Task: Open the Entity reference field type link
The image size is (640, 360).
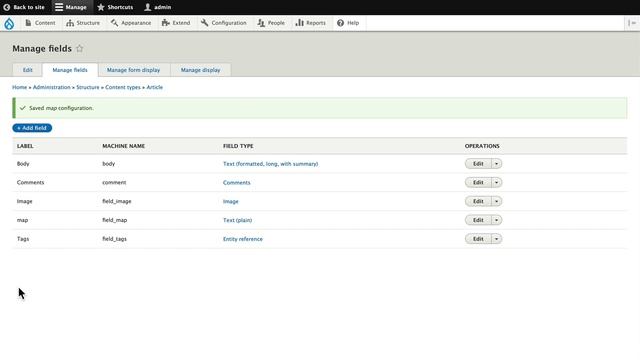Action: (x=242, y=239)
